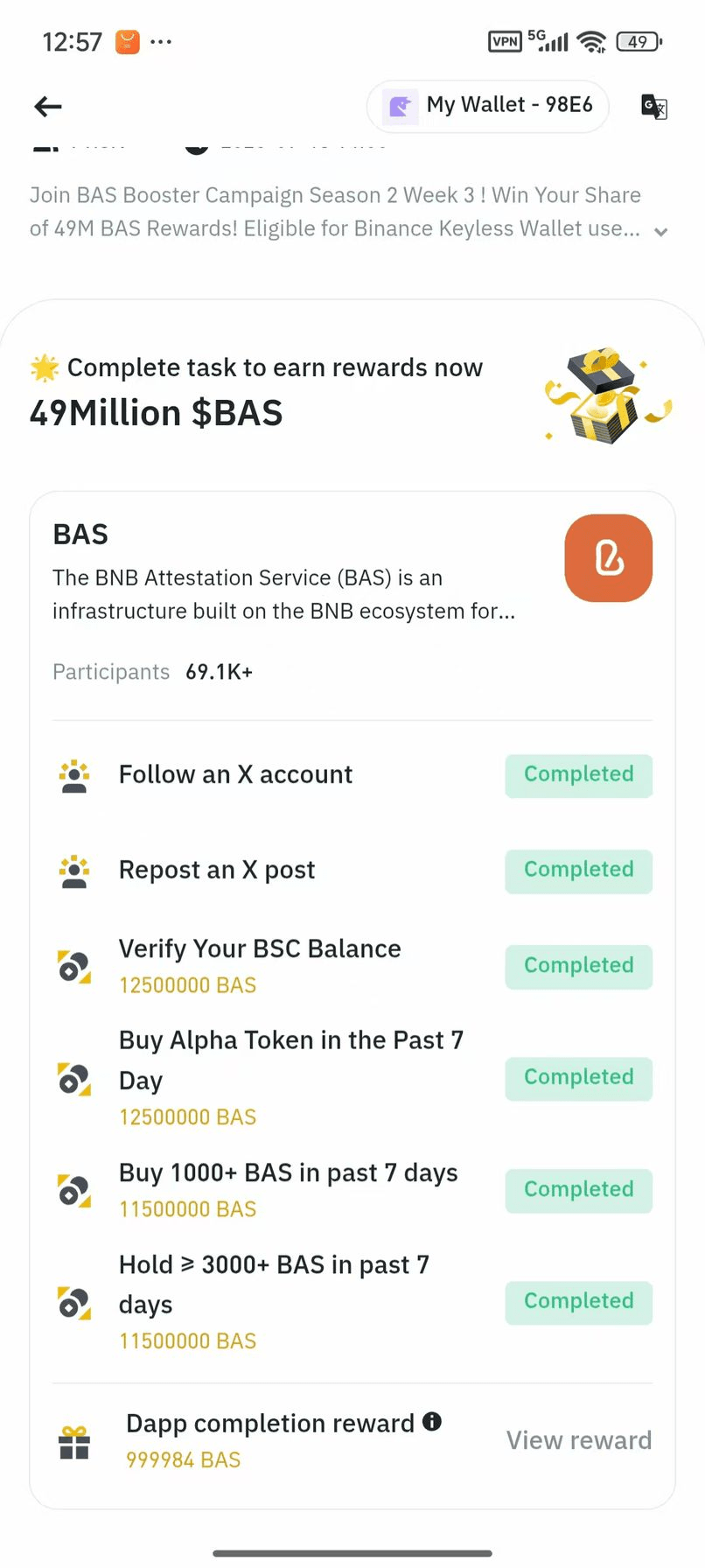This screenshot has width=705, height=1568.
Task: Tap the back arrow icon
Action: coord(48,107)
